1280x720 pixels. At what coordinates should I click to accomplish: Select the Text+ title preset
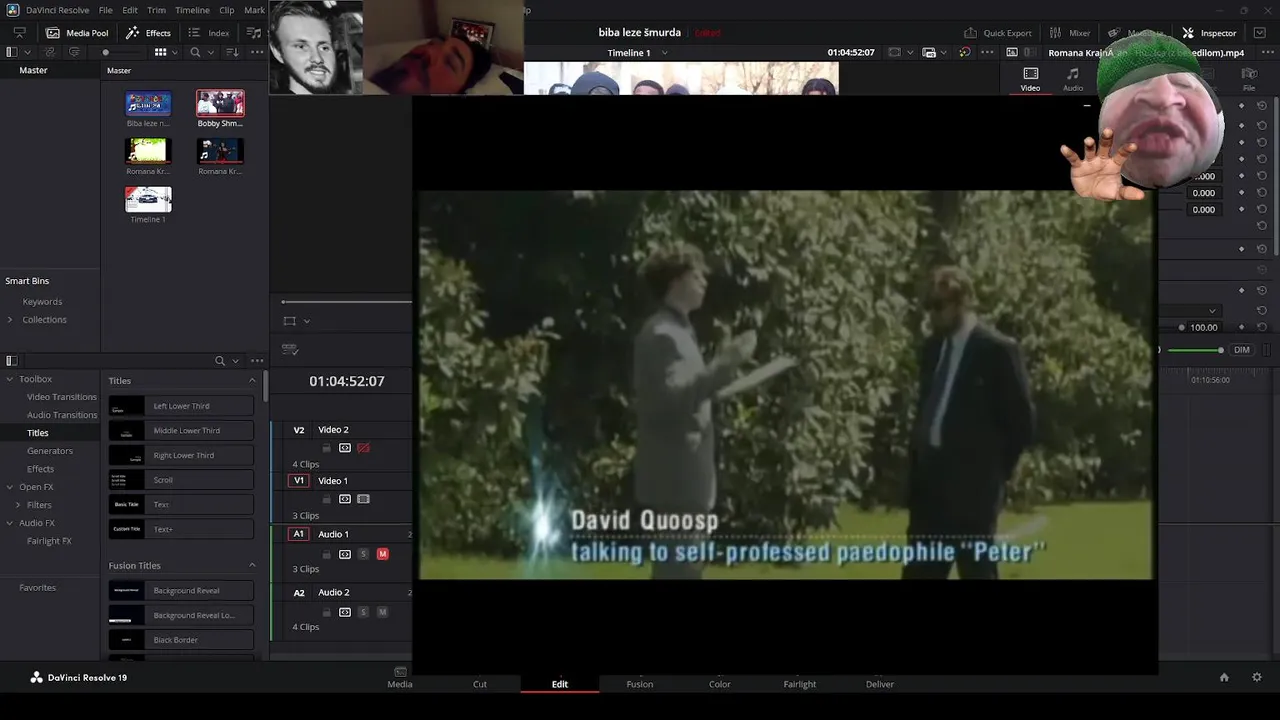(x=181, y=529)
